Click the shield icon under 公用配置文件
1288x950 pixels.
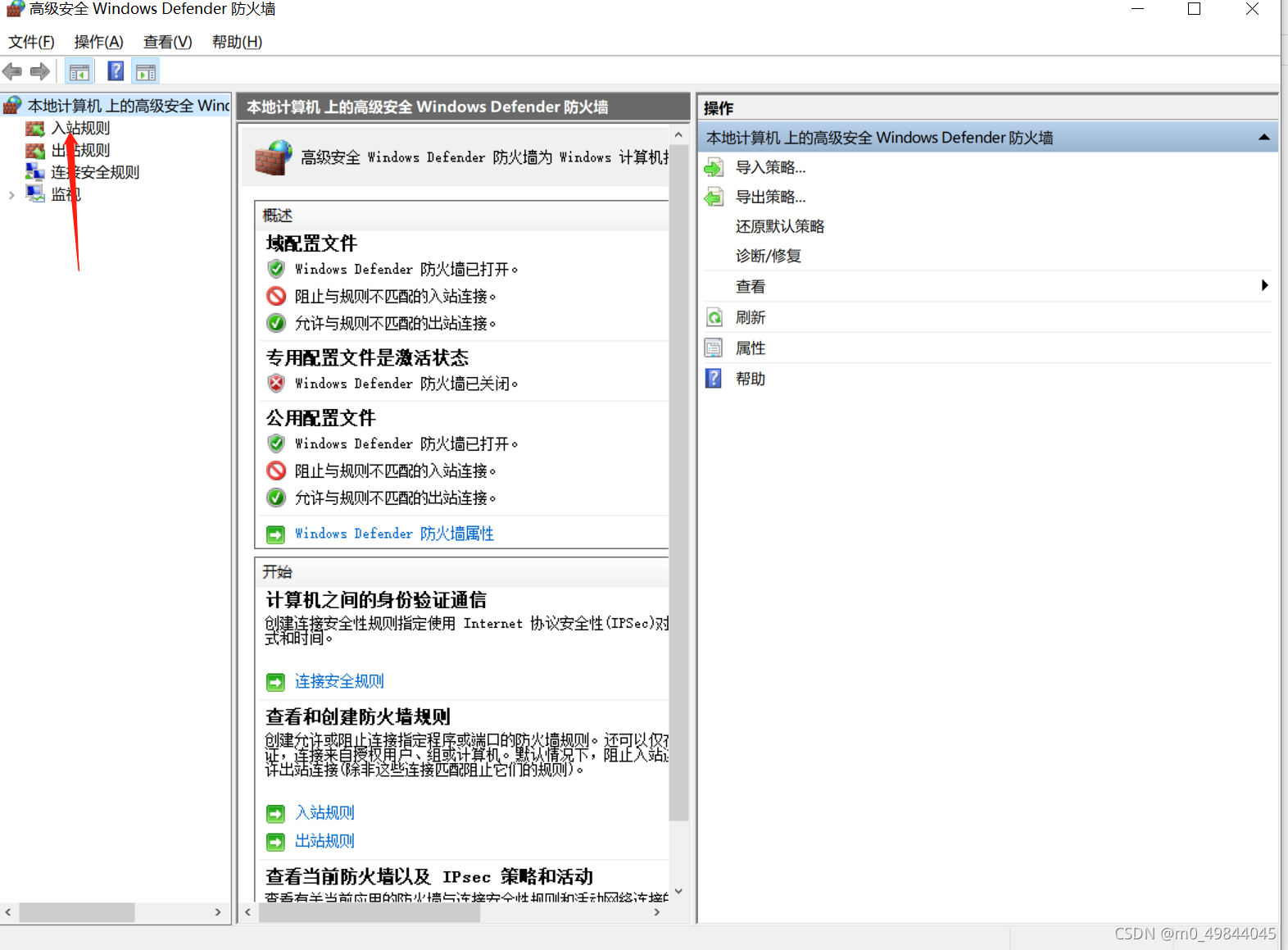coord(276,443)
